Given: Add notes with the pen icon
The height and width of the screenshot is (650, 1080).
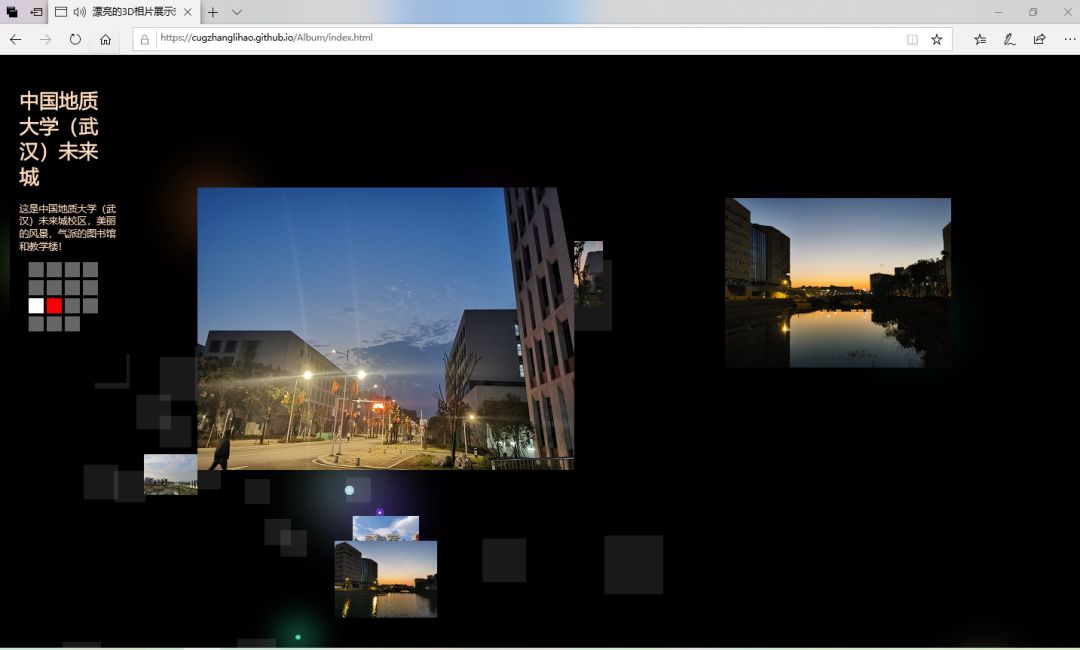Looking at the screenshot, I should [1009, 39].
